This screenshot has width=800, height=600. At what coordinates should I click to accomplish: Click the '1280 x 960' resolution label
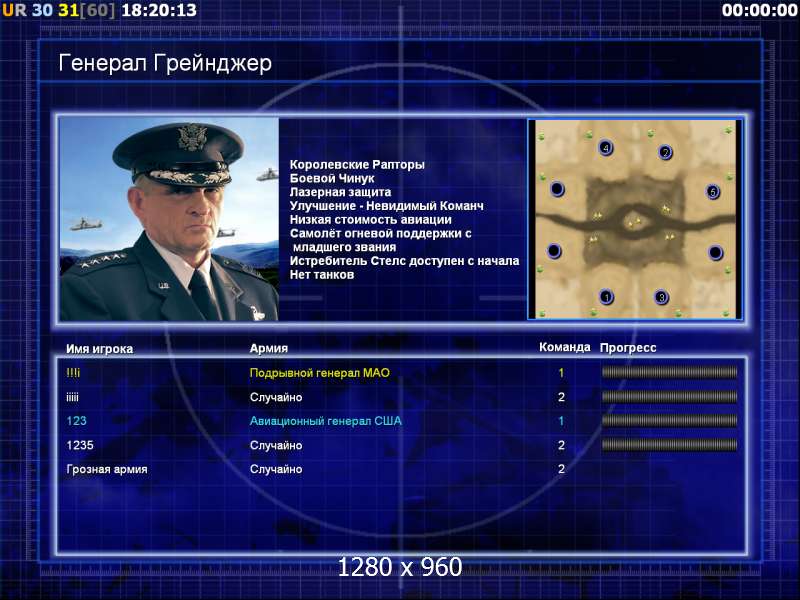pos(400,567)
